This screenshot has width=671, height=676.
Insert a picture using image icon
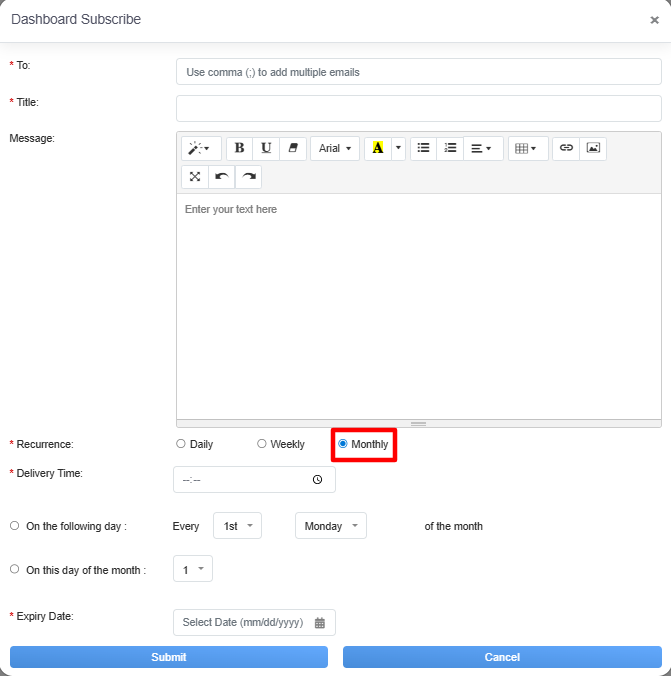[593, 148]
